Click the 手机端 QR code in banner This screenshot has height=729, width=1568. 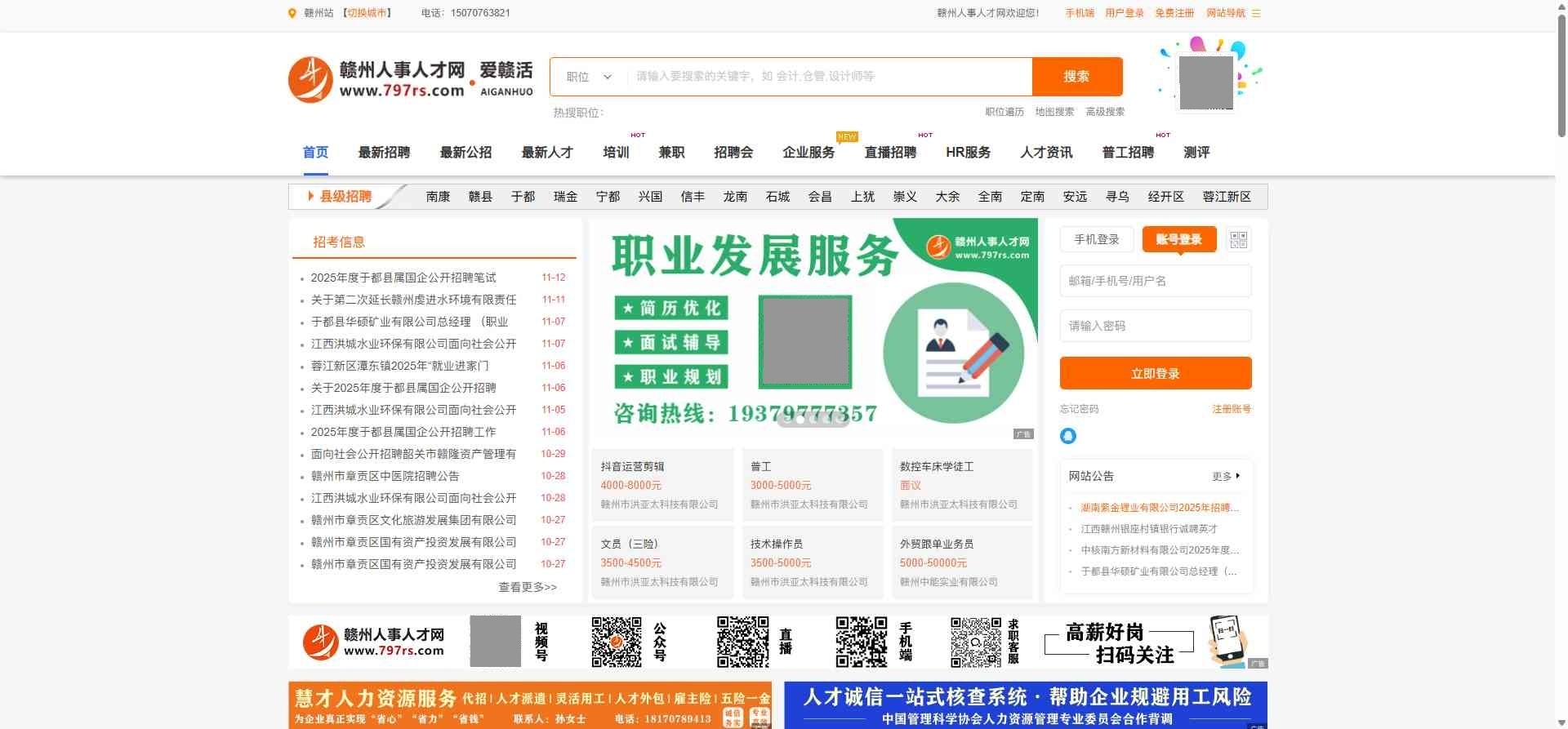pos(861,642)
